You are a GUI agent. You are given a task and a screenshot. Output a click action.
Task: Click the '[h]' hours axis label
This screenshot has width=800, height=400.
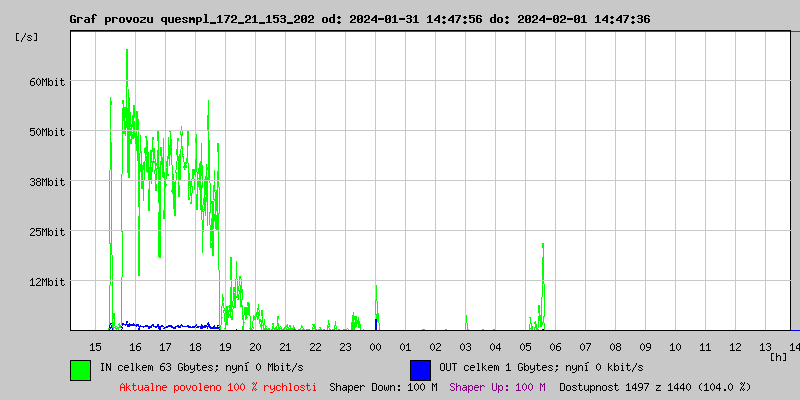tap(778, 357)
